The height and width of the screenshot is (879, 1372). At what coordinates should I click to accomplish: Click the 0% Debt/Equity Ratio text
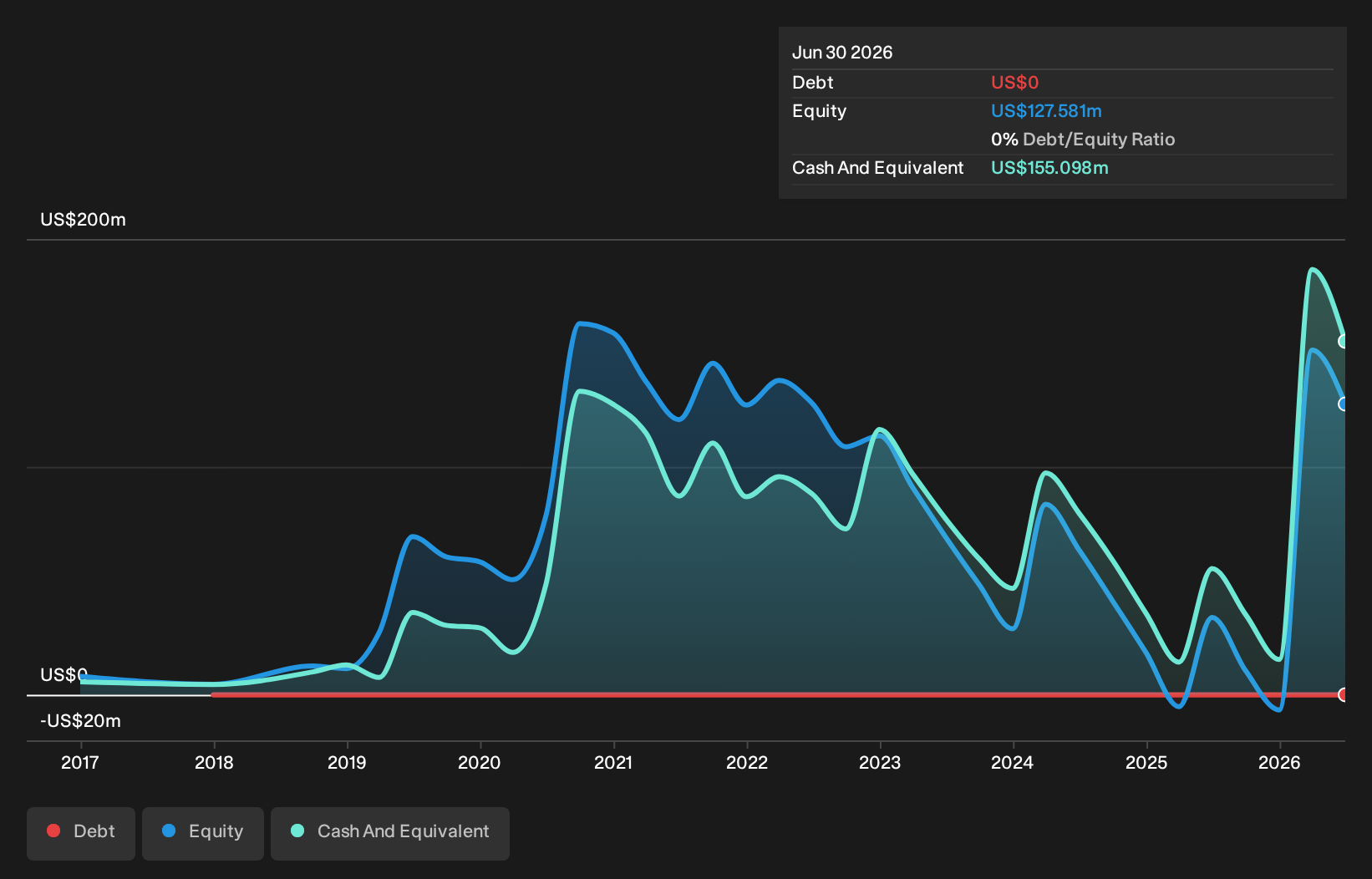1083,140
